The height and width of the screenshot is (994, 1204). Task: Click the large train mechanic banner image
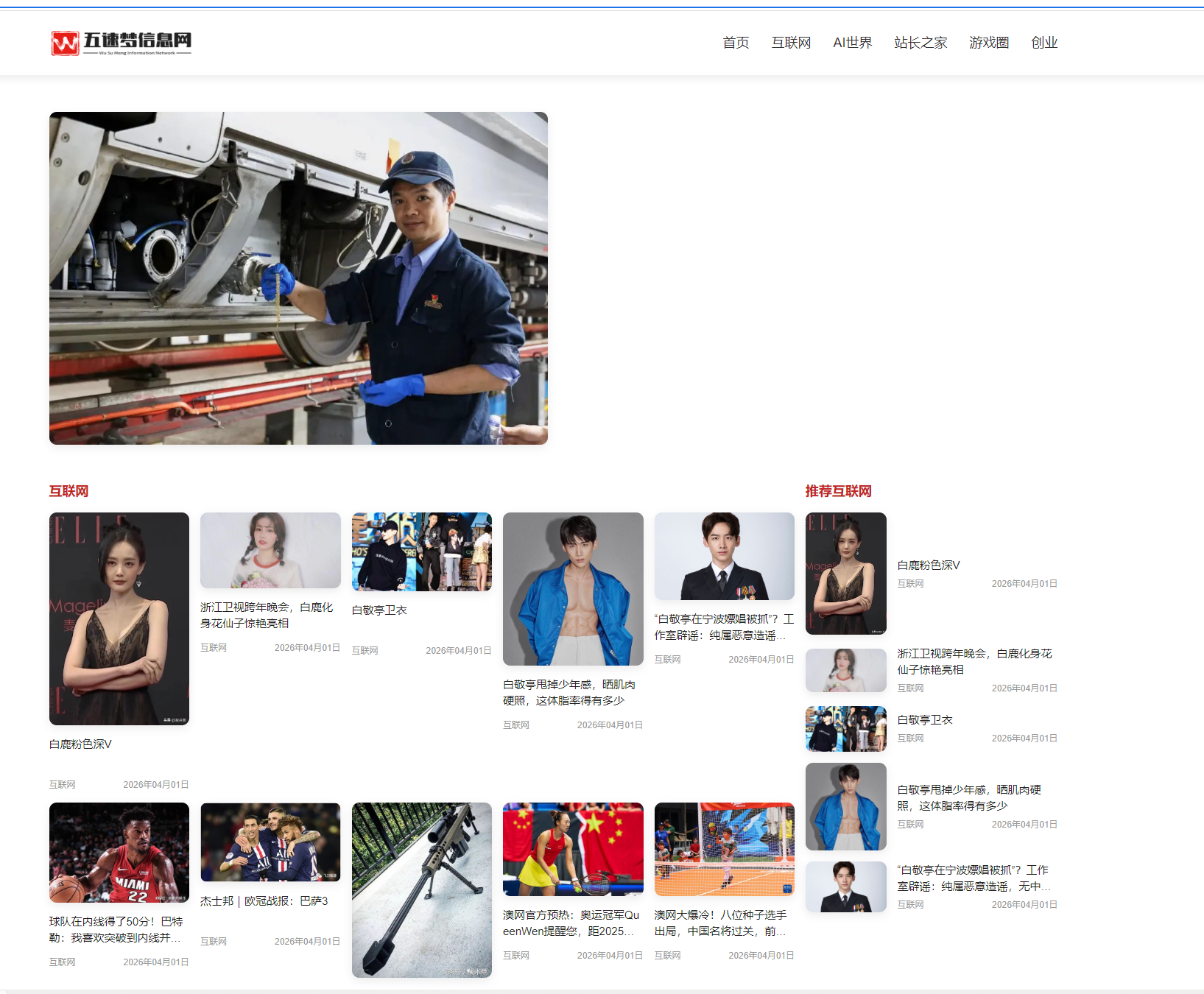298,278
